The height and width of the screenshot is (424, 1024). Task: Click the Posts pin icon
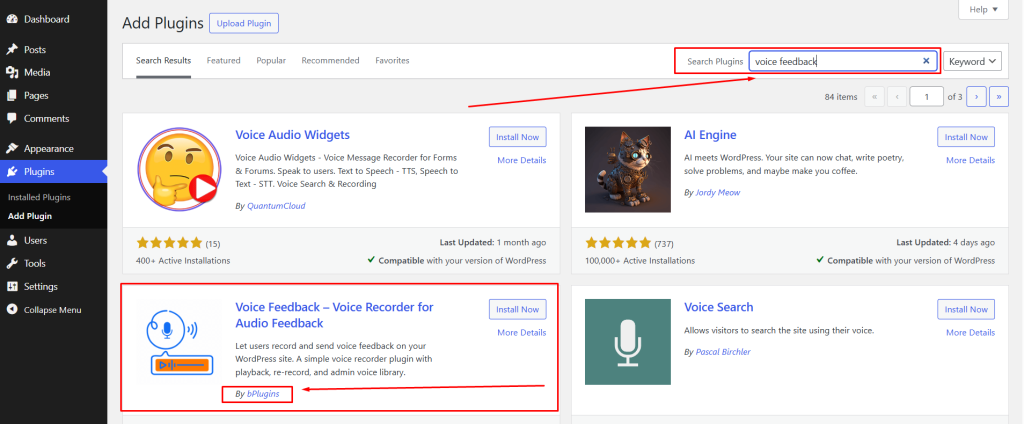pos(12,49)
